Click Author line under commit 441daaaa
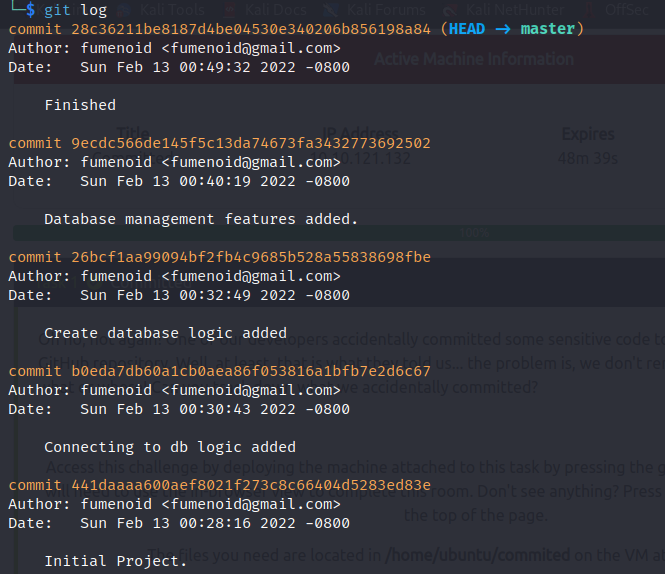The image size is (665, 574). pyautogui.click(x=174, y=504)
